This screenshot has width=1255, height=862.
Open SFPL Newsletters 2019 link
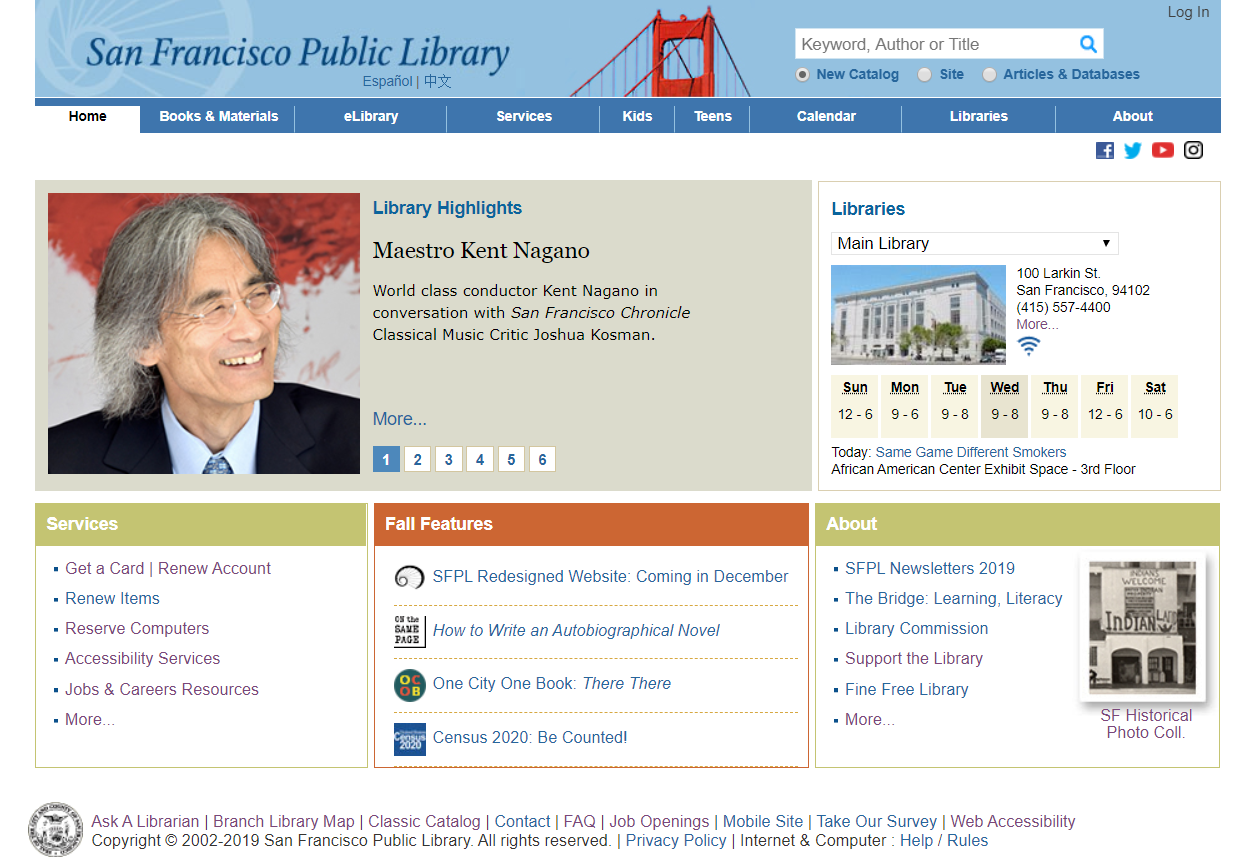(x=930, y=568)
